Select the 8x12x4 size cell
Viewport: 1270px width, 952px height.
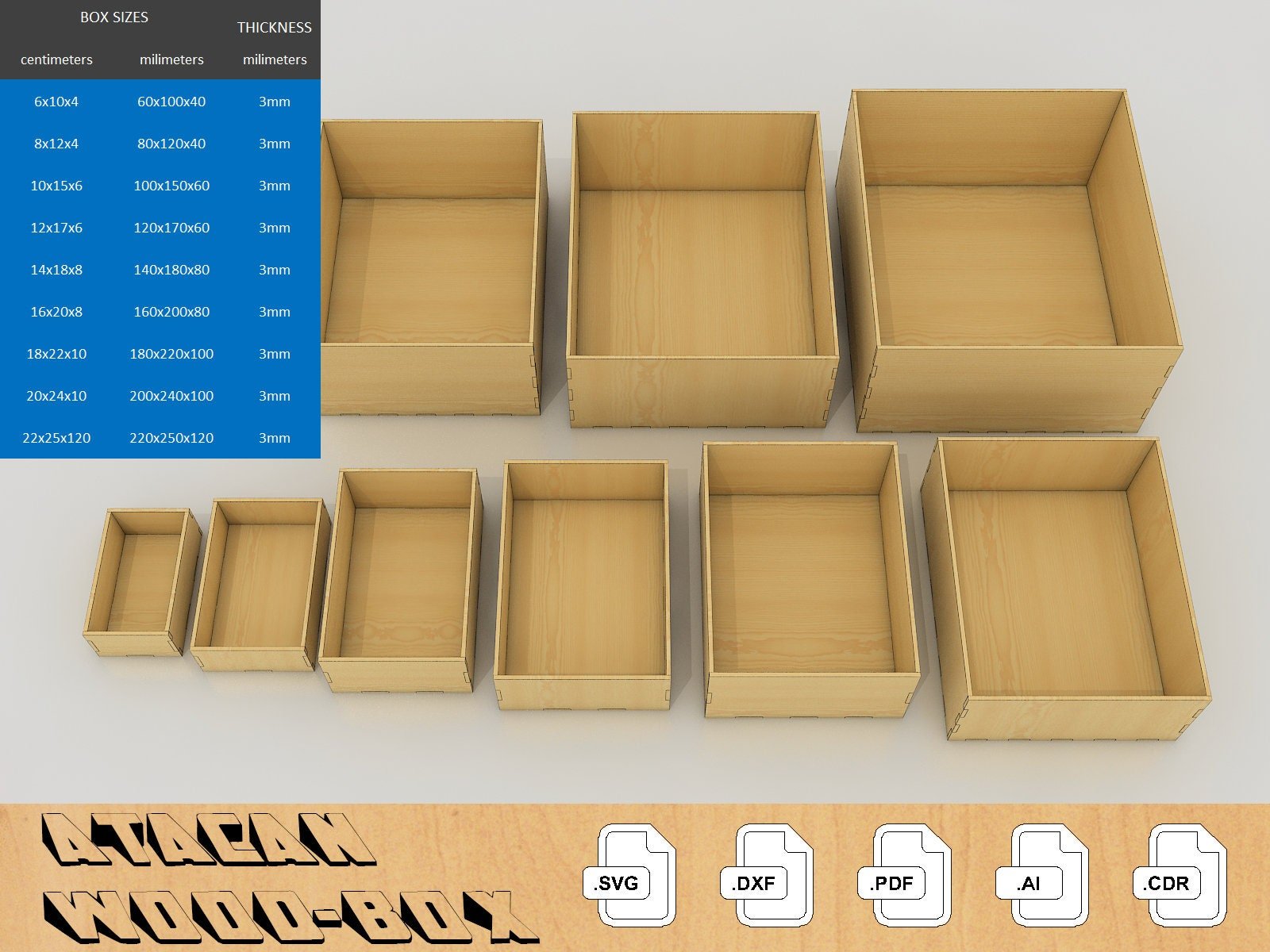click(56, 144)
